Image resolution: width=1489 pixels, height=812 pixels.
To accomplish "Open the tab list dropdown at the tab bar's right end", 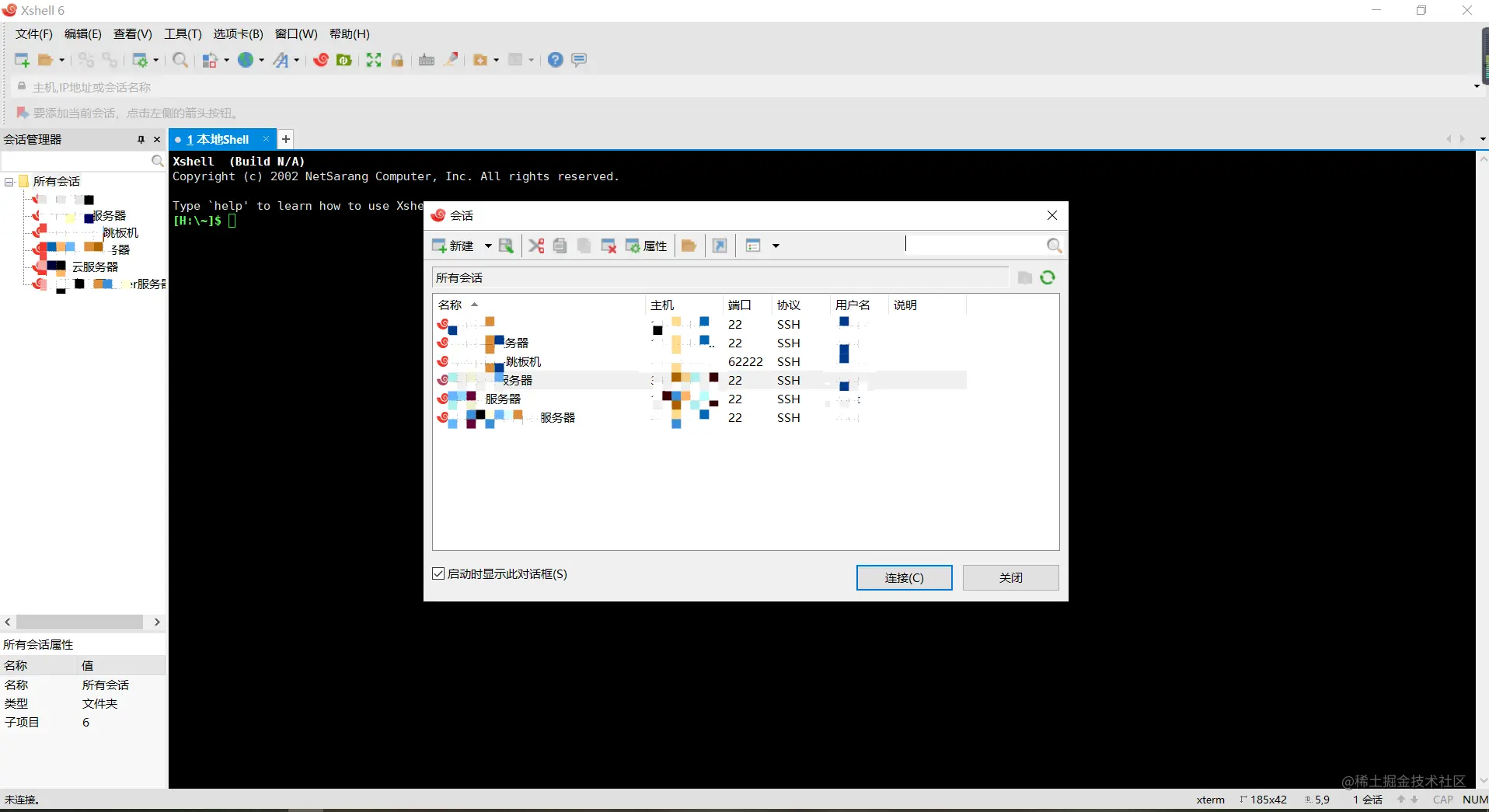I will pos(1482,139).
